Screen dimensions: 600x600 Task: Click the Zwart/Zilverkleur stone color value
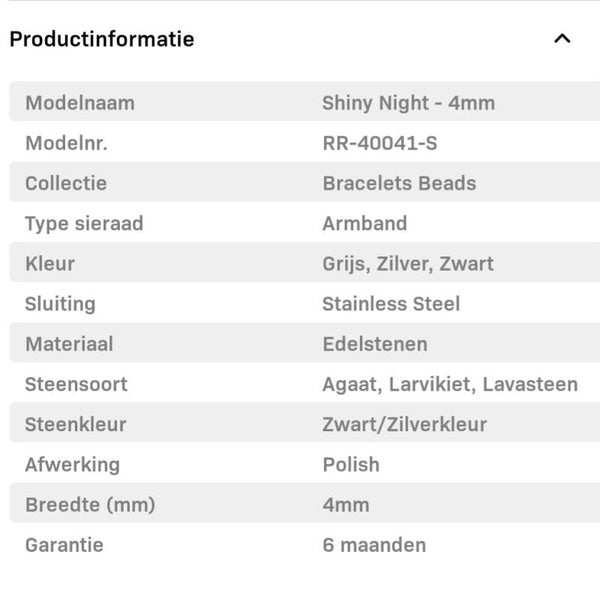point(405,424)
